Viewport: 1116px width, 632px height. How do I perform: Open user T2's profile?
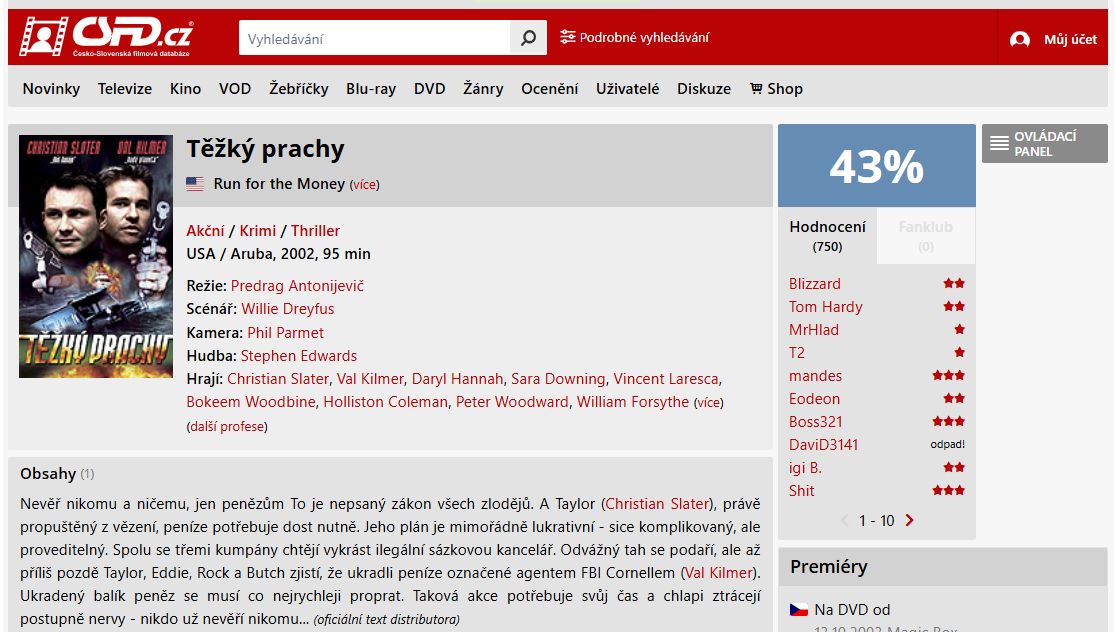[796, 352]
